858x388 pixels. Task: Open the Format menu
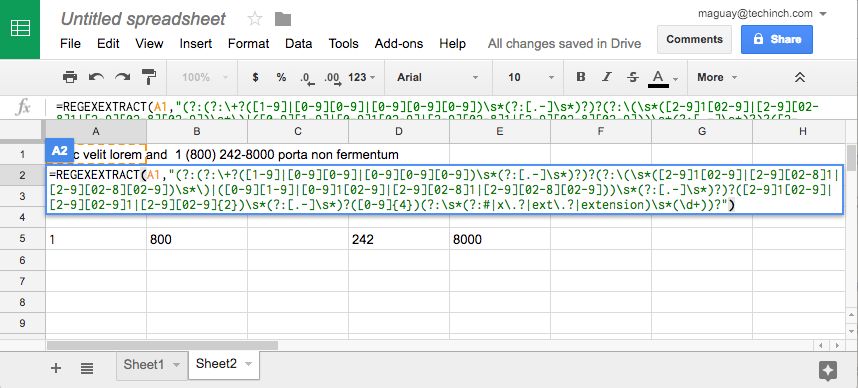click(x=248, y=43)
